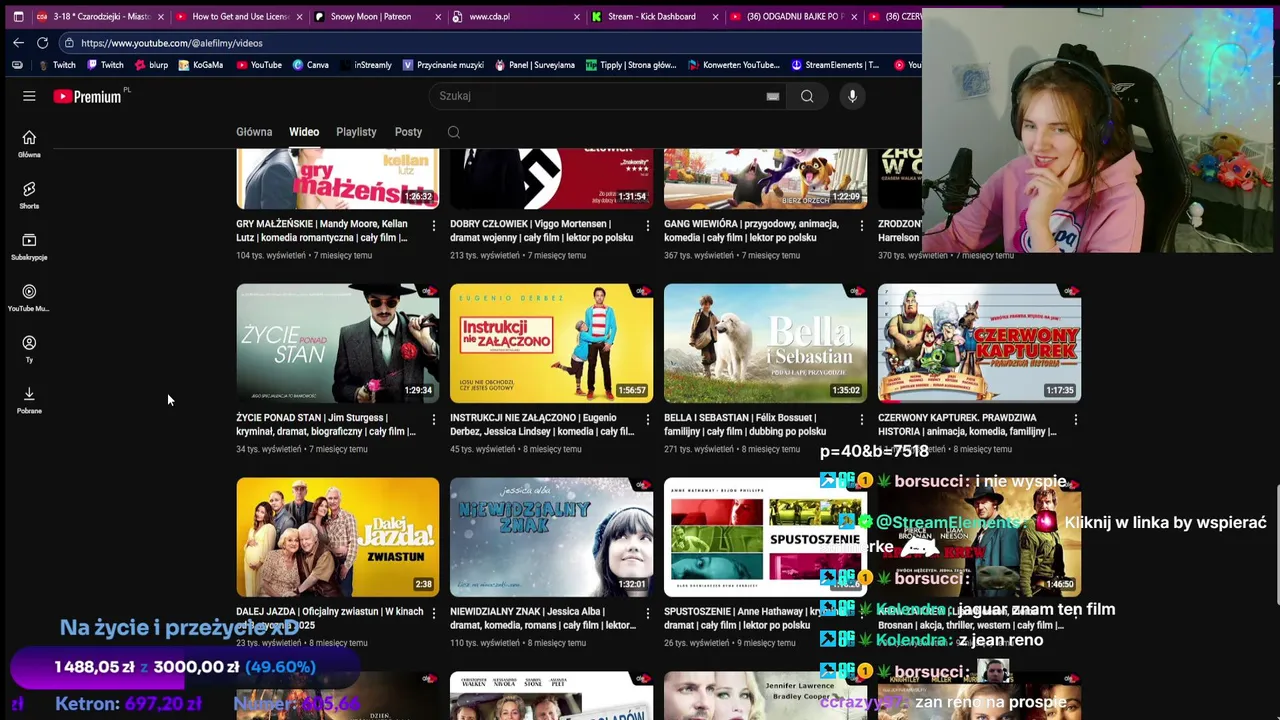Open the on-screen keyboard icon in search

(772, 96)
